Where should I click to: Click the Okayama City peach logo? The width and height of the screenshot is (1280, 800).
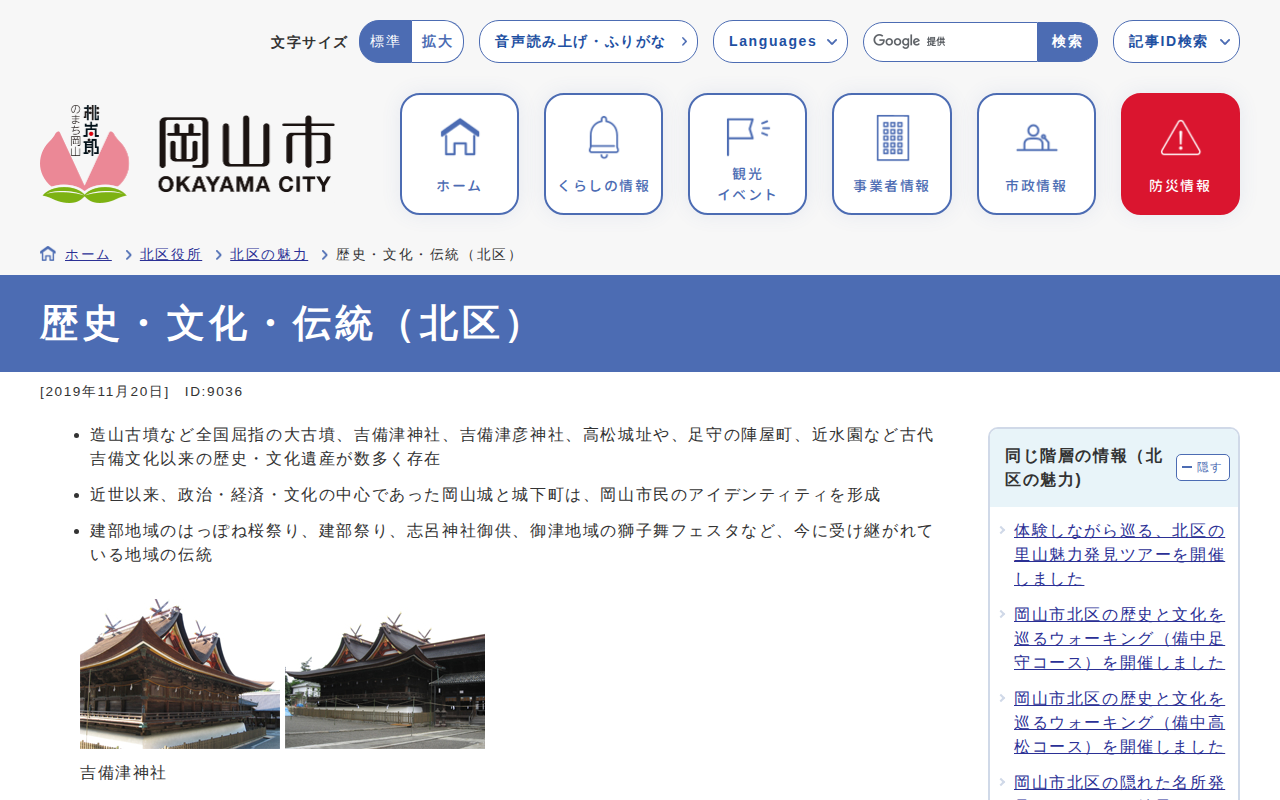pos(84,154)
